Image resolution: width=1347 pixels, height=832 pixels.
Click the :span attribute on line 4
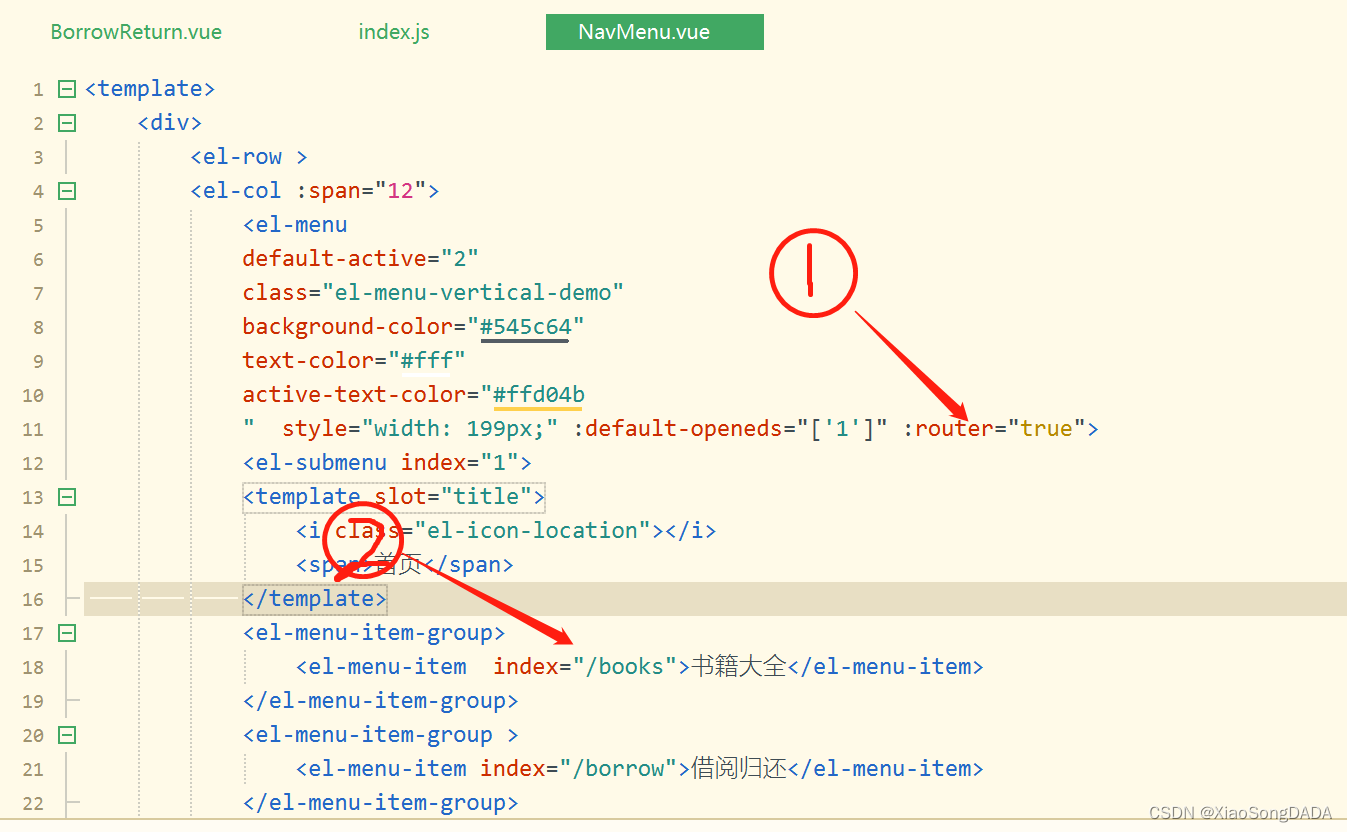tap(327, 191)
